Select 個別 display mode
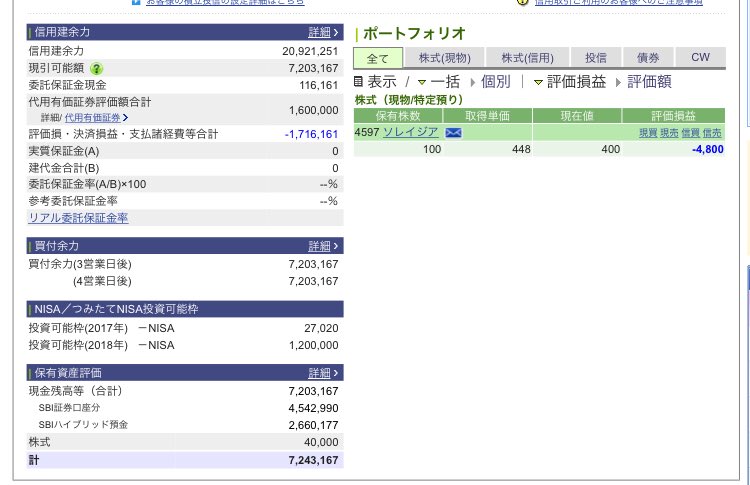 tap(496, 82)
